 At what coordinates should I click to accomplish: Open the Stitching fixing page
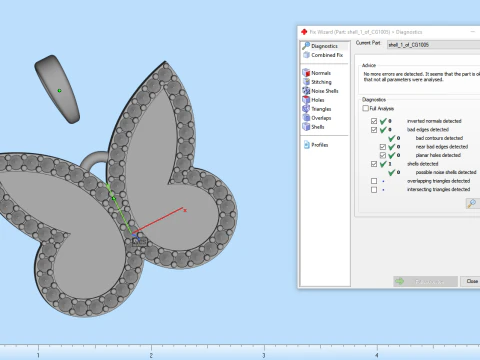(317, 82)
